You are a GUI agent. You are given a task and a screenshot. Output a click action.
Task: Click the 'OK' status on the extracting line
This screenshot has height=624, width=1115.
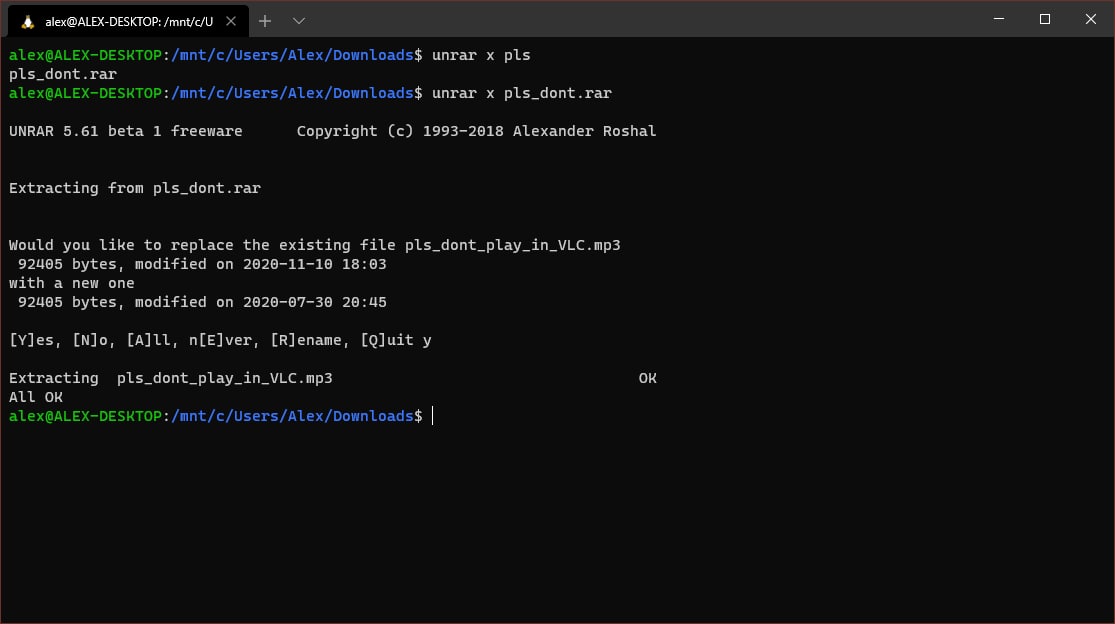648,378
